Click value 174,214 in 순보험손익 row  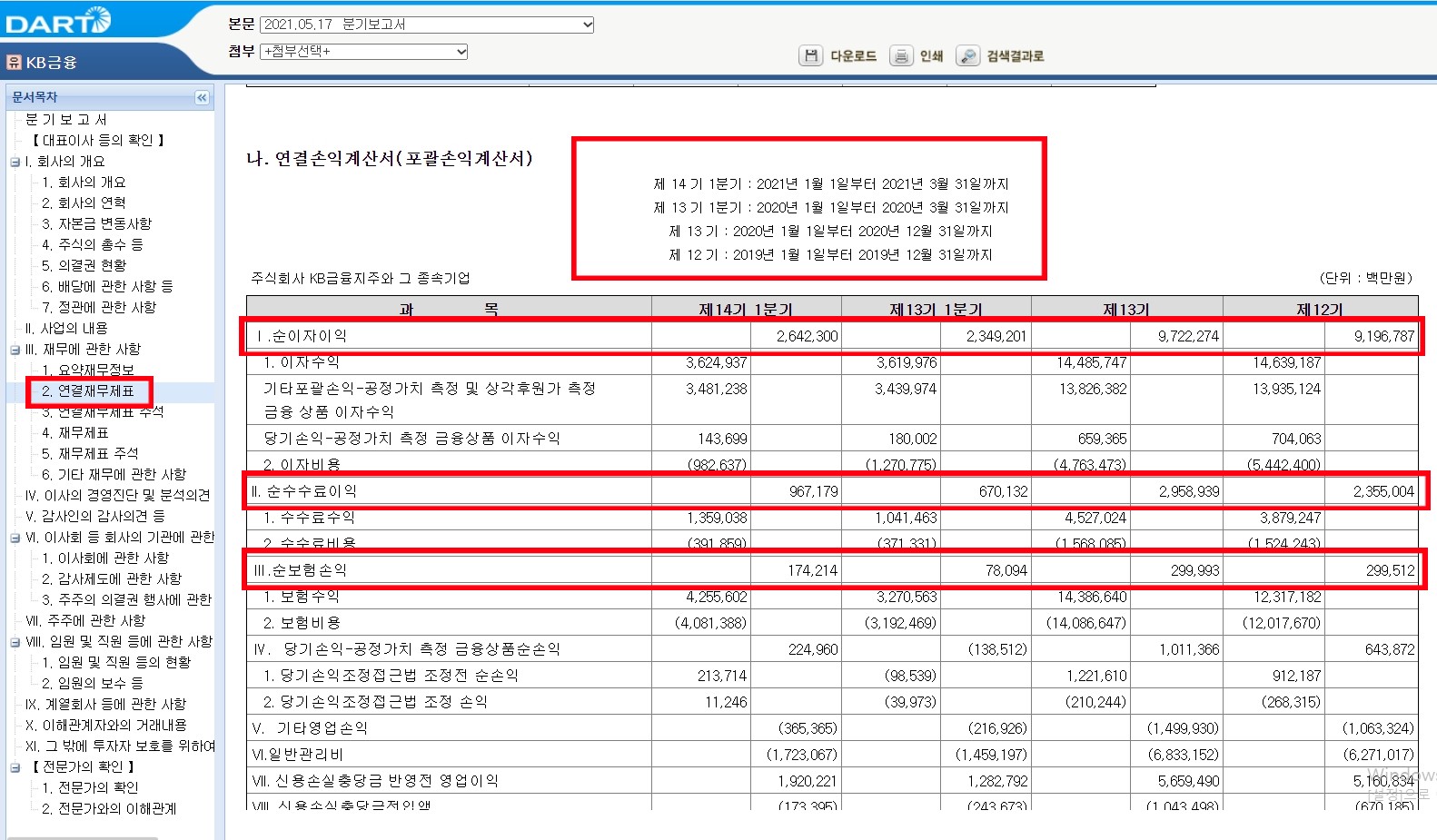pos(813,570)
